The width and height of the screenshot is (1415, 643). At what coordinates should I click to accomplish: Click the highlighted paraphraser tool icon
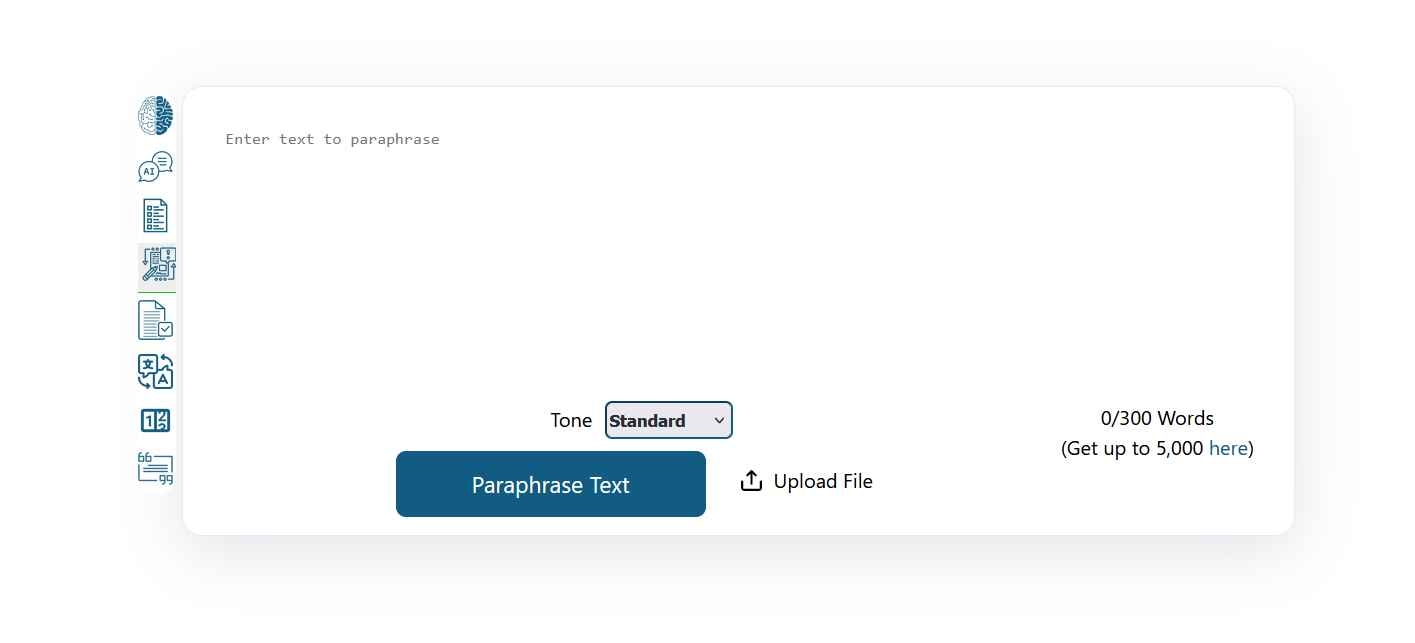157,265
